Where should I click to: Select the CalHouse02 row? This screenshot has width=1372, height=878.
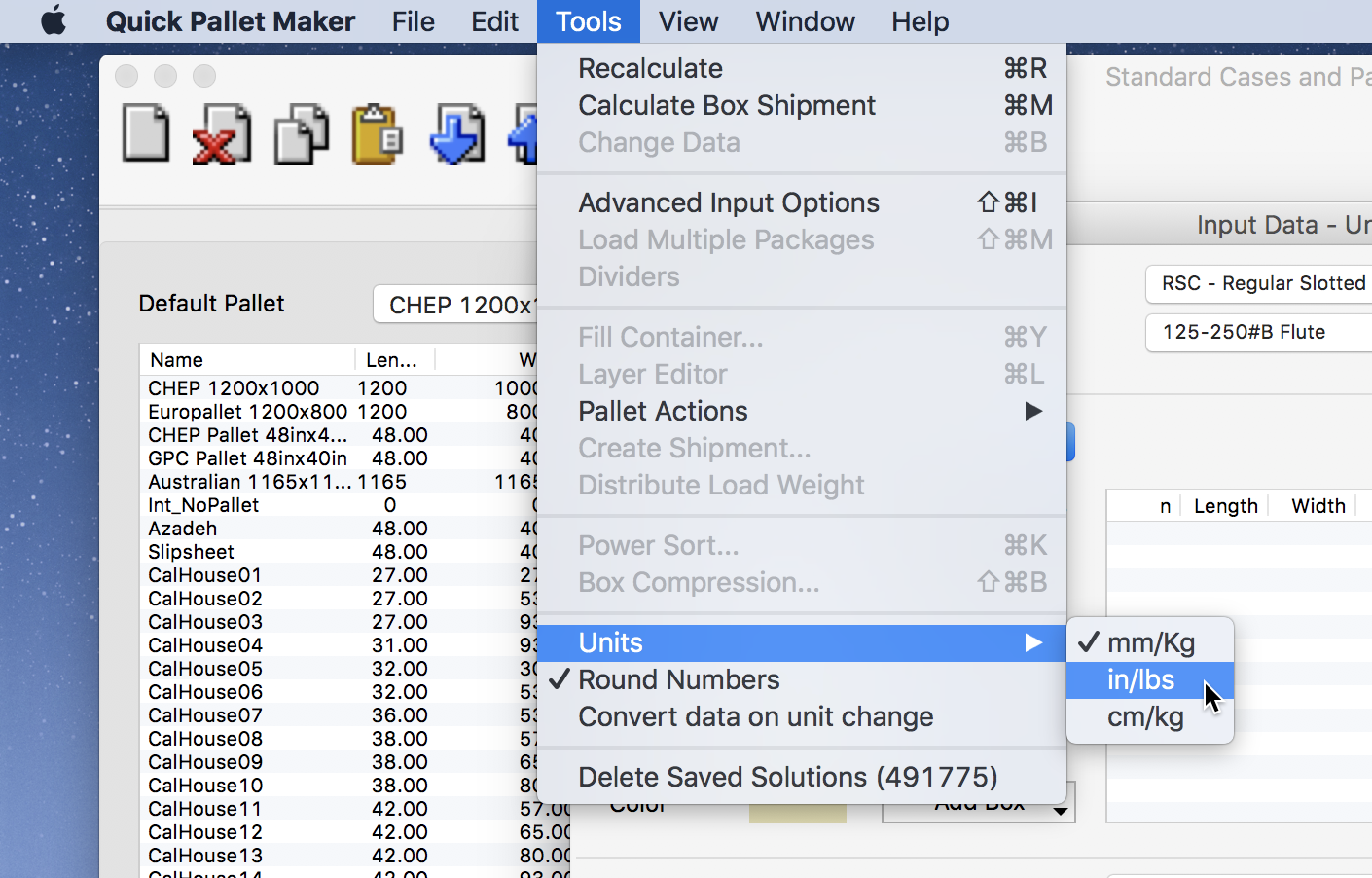(340, 599)
